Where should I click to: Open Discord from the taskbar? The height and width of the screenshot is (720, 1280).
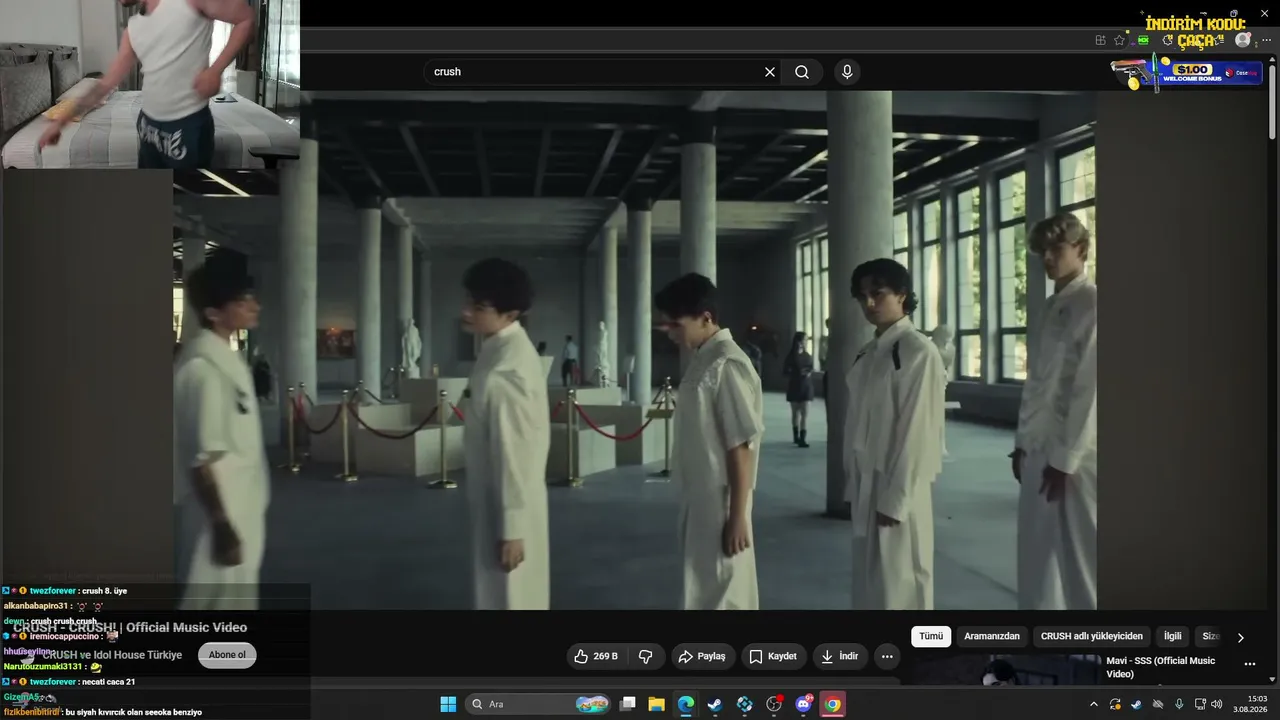(x=803, y=704)
